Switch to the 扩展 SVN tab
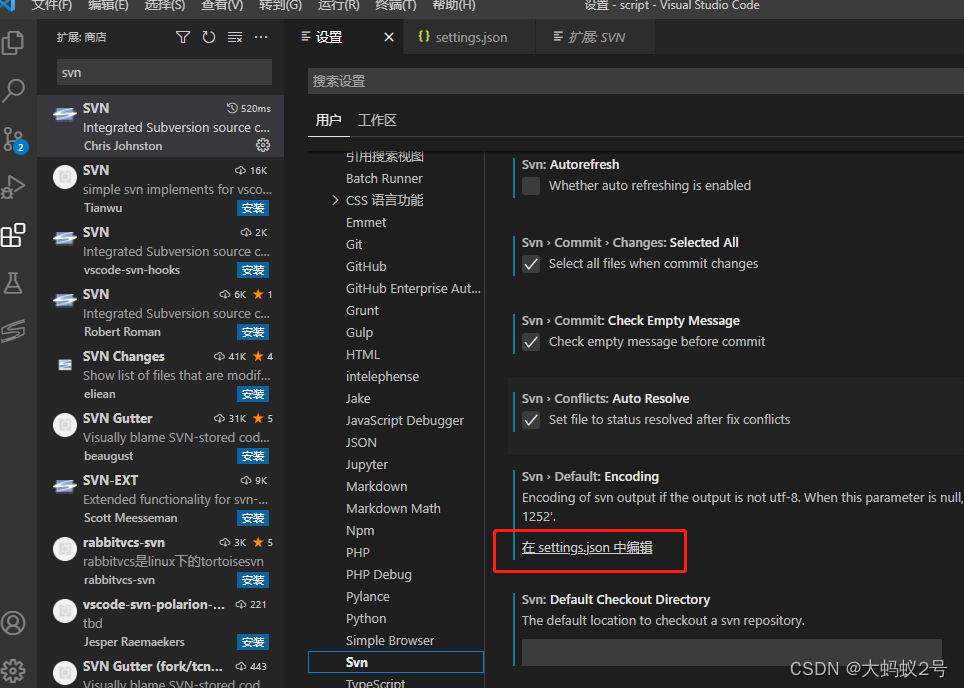964x688 pixels. click(595, 38)
